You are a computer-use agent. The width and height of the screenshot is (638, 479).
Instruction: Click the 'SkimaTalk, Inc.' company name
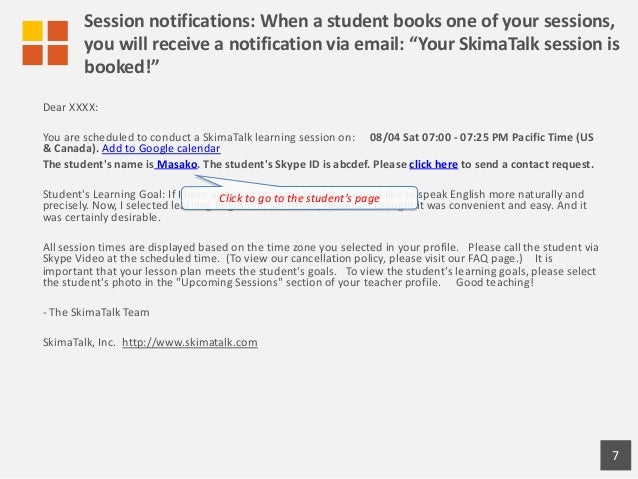(78, 342)
